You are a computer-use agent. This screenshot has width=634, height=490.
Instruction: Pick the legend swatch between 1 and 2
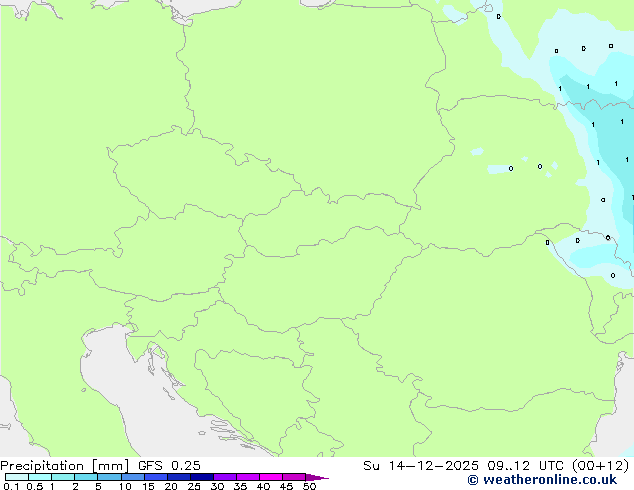[63, 477]
